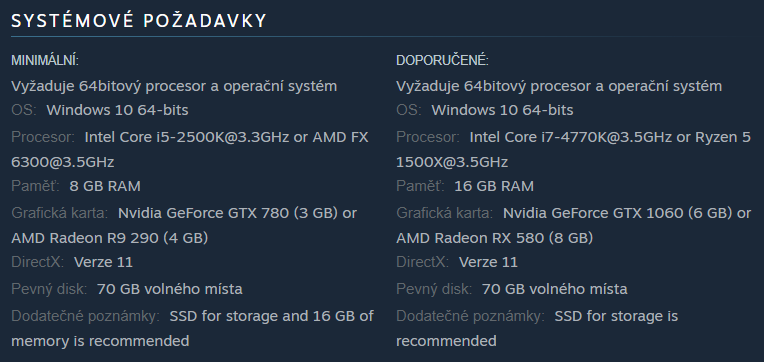Image resolution: width=764 pixels, height=362 pixels.
Task: Click the 16 GB RAM memory value
Action: tap(494, 186)
